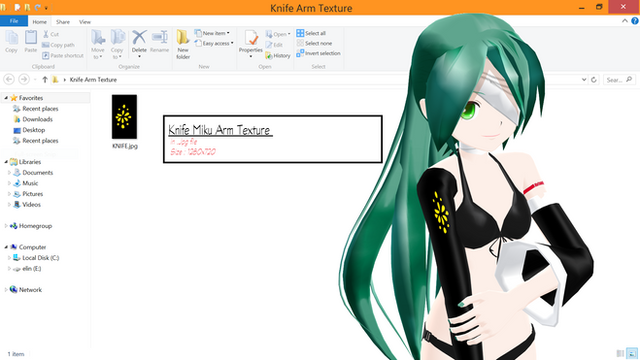This screenshot has width=640, height=360.
Task: Switch to large icons view toggle
Action: tap(632, 353)
